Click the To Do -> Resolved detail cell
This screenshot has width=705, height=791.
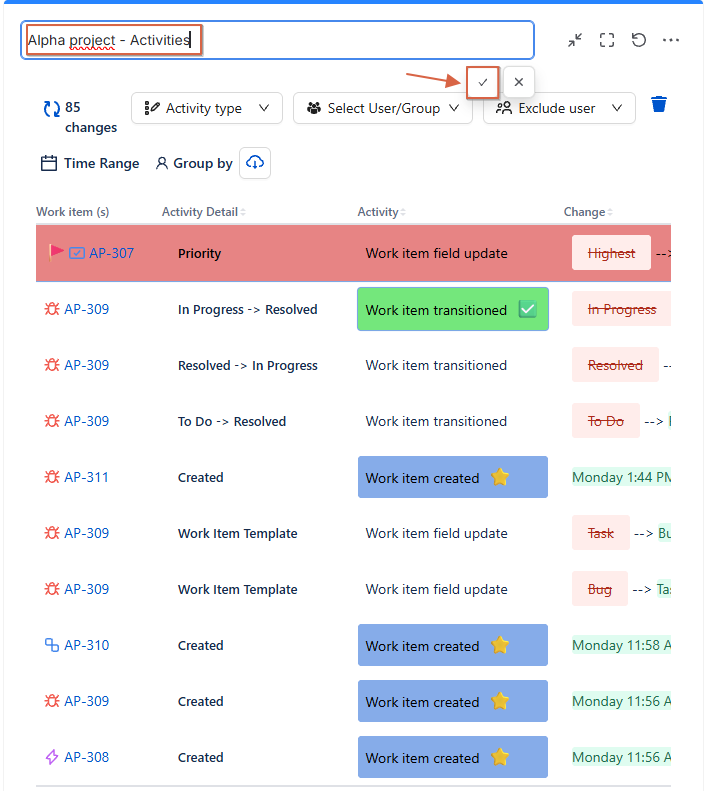pos(232,421)
